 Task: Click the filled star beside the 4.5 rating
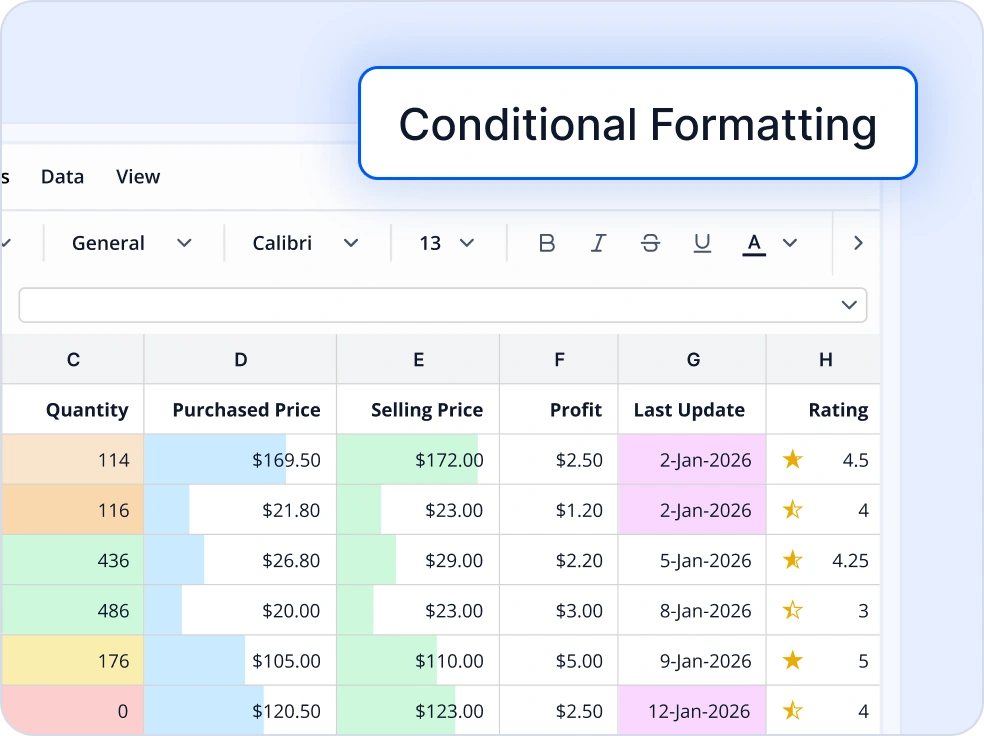tap(793, 460)
